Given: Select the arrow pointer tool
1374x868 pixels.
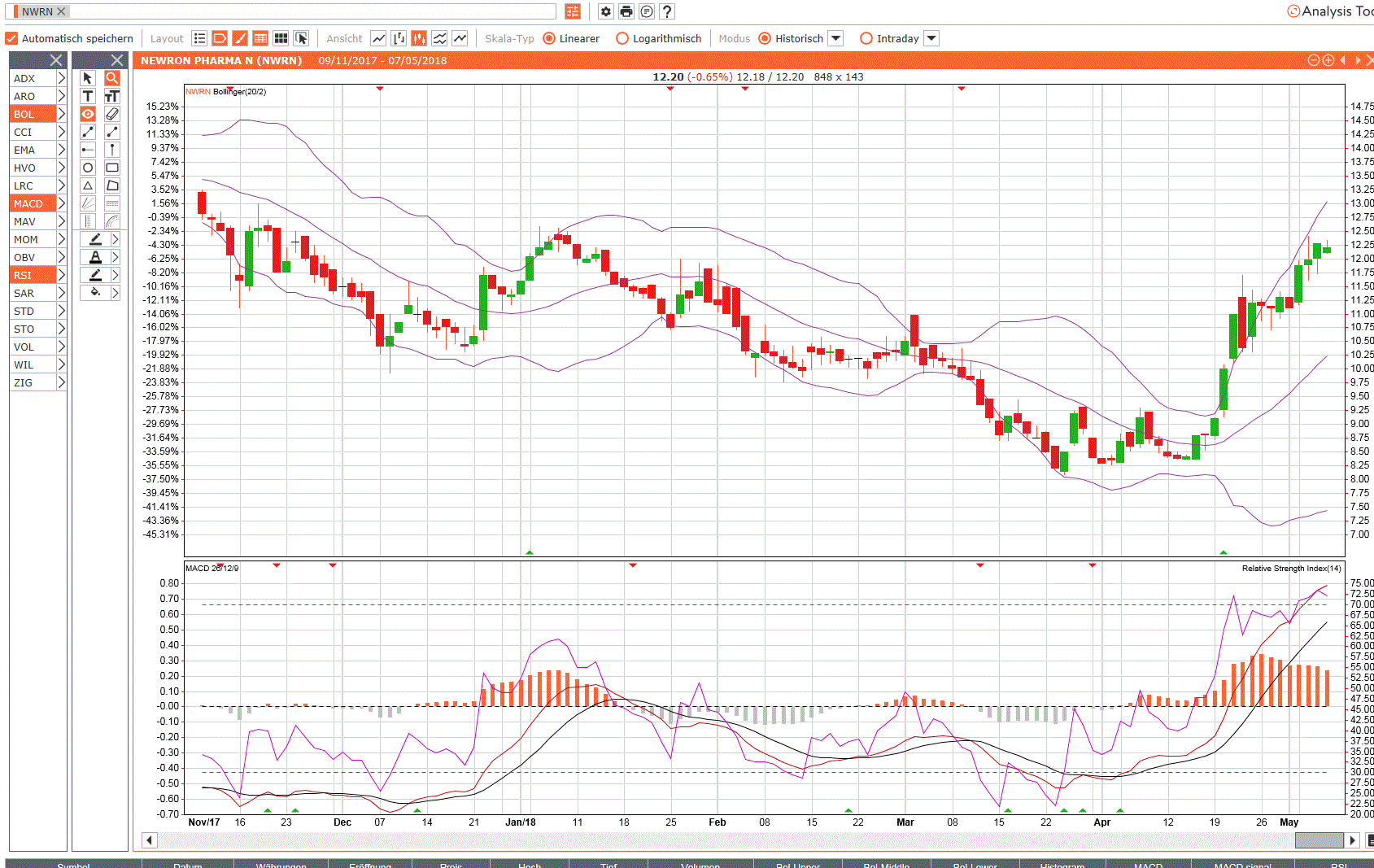Looking at the screenshot, I should [x=88, y=78].
